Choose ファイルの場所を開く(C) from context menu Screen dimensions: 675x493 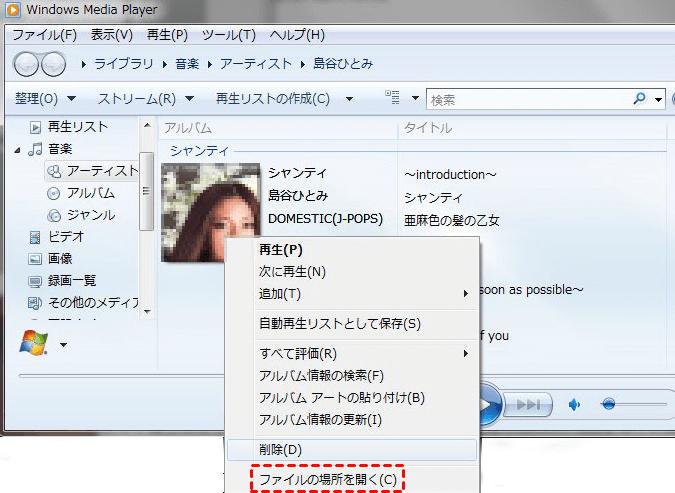pos(327,480)
